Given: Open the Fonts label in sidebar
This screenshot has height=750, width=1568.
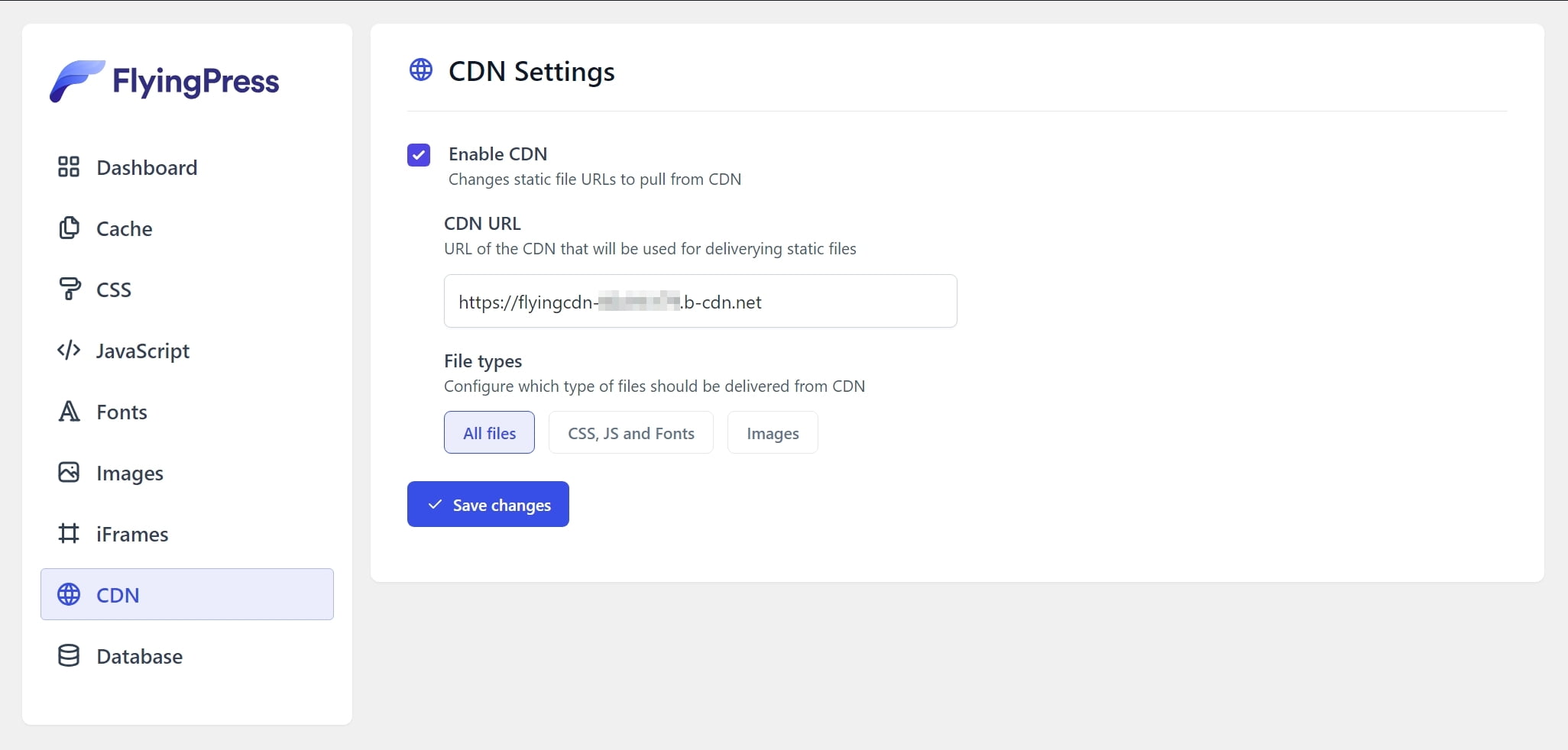Looking at the screenshot, I should 121,412.
